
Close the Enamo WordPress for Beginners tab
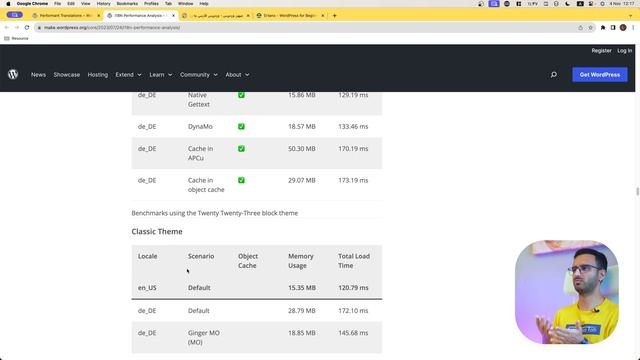click(322, 16)
